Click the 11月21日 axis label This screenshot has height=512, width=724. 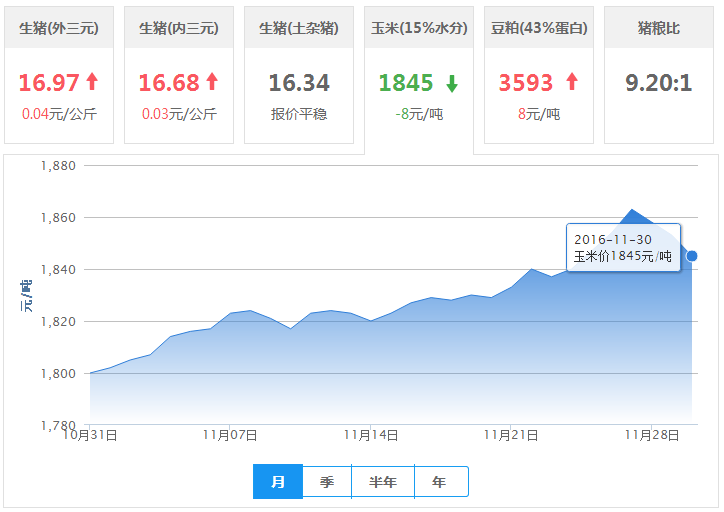[511, 435]
